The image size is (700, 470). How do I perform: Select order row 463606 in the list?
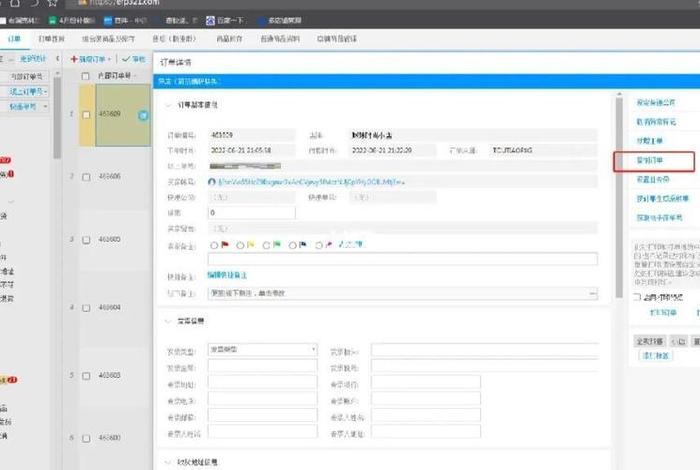[x=115, y=177]
